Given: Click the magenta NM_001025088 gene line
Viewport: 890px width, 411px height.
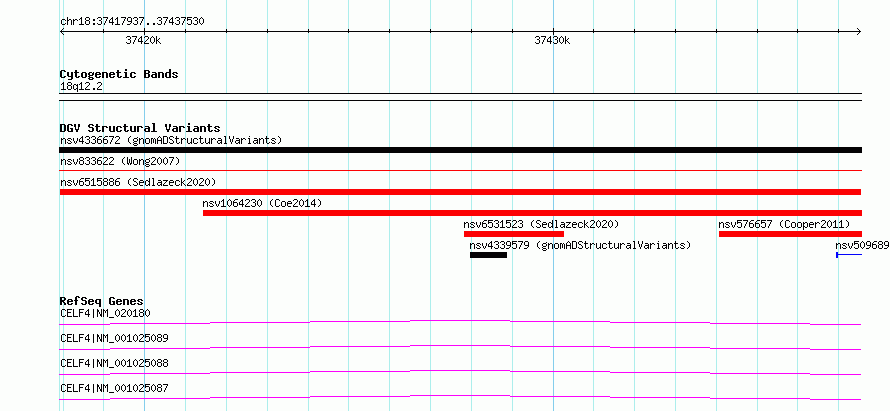Looking at the screenshot, I should tap(460, 372).
